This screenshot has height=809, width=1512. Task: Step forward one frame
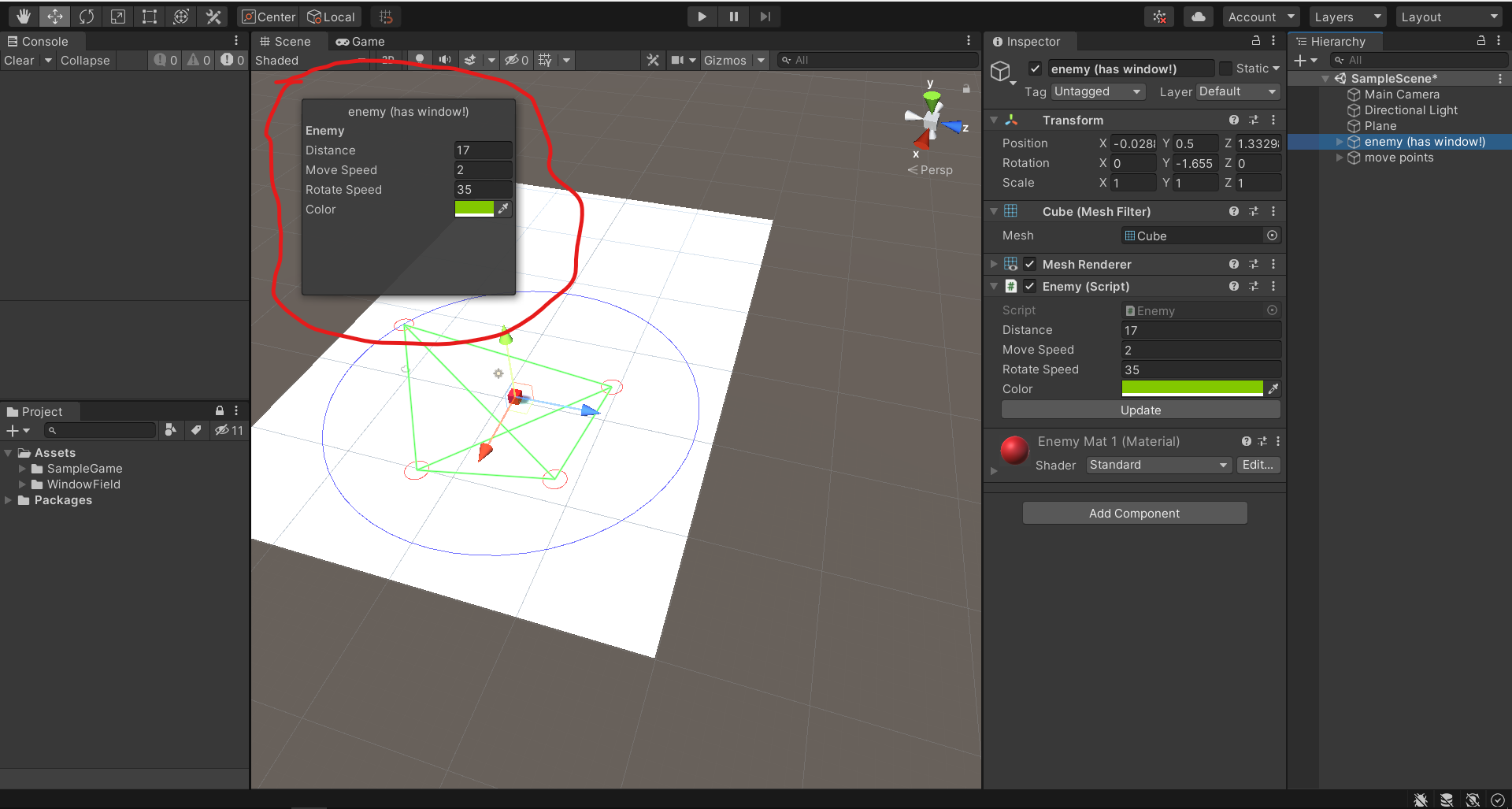(765, 17)
